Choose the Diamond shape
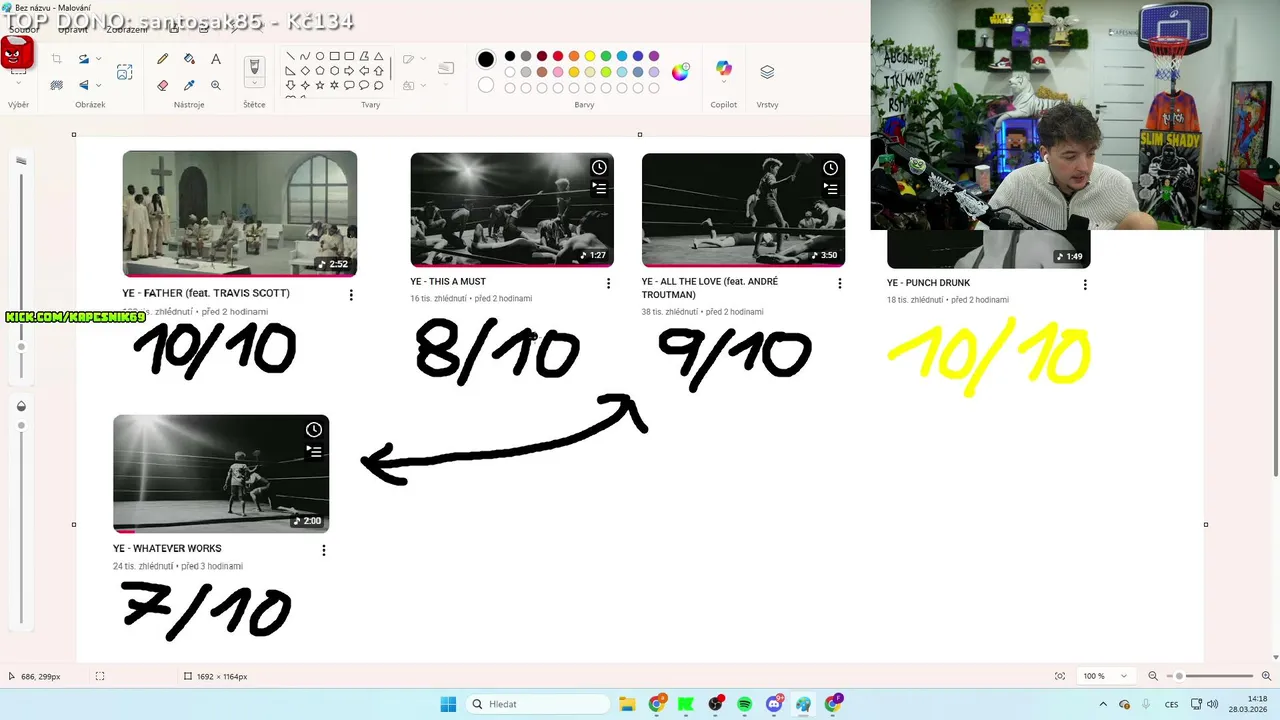This screenshot has height=720, width=1280. 305,71
